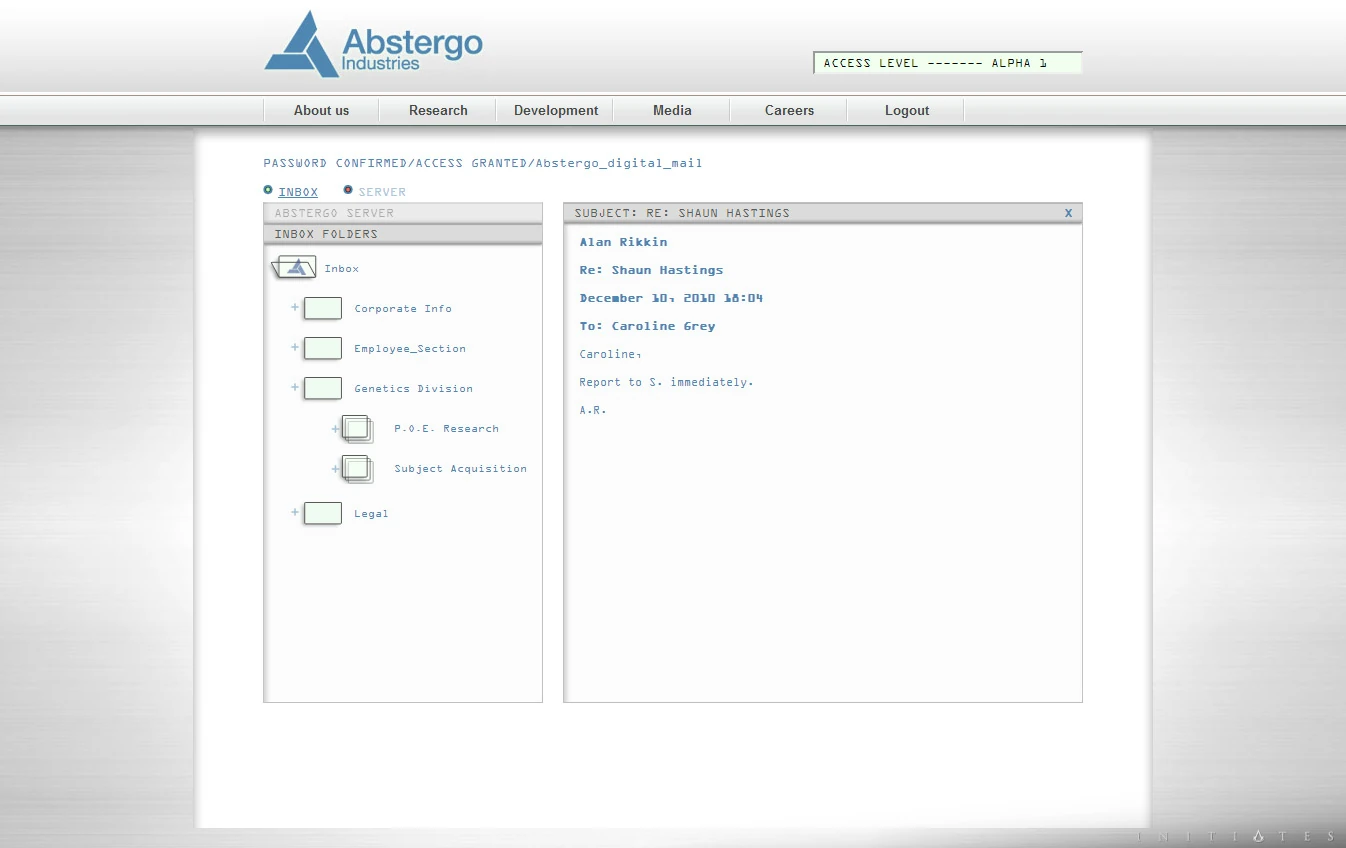This screenshot has height=848, width=1346.
Task: Open the Development menu
Action: point(556,110)
